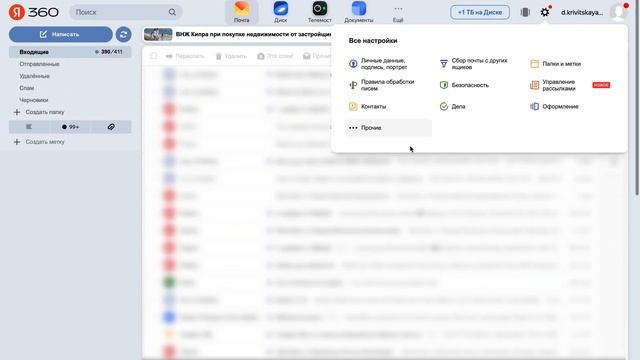Open Правила обработки писем settings
This screenshot has height=360, width=640.
click(387, 85)
